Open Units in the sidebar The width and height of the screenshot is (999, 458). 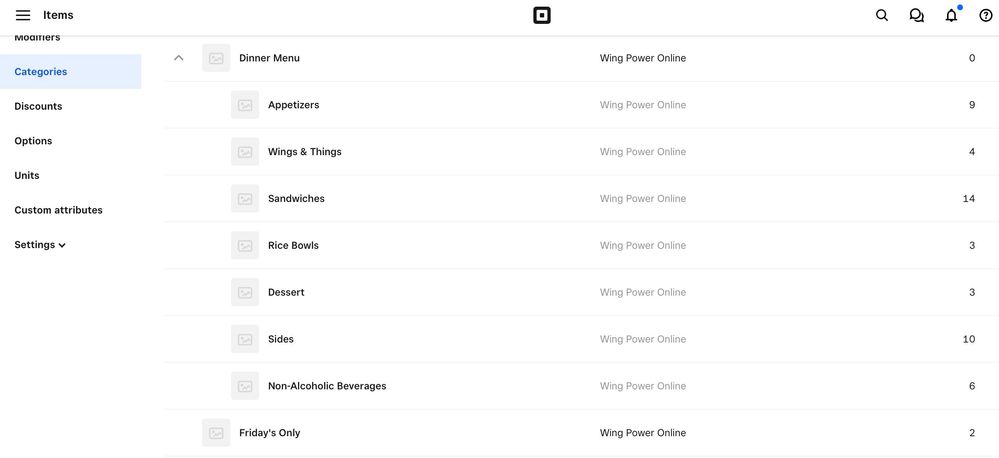(27, 175)
